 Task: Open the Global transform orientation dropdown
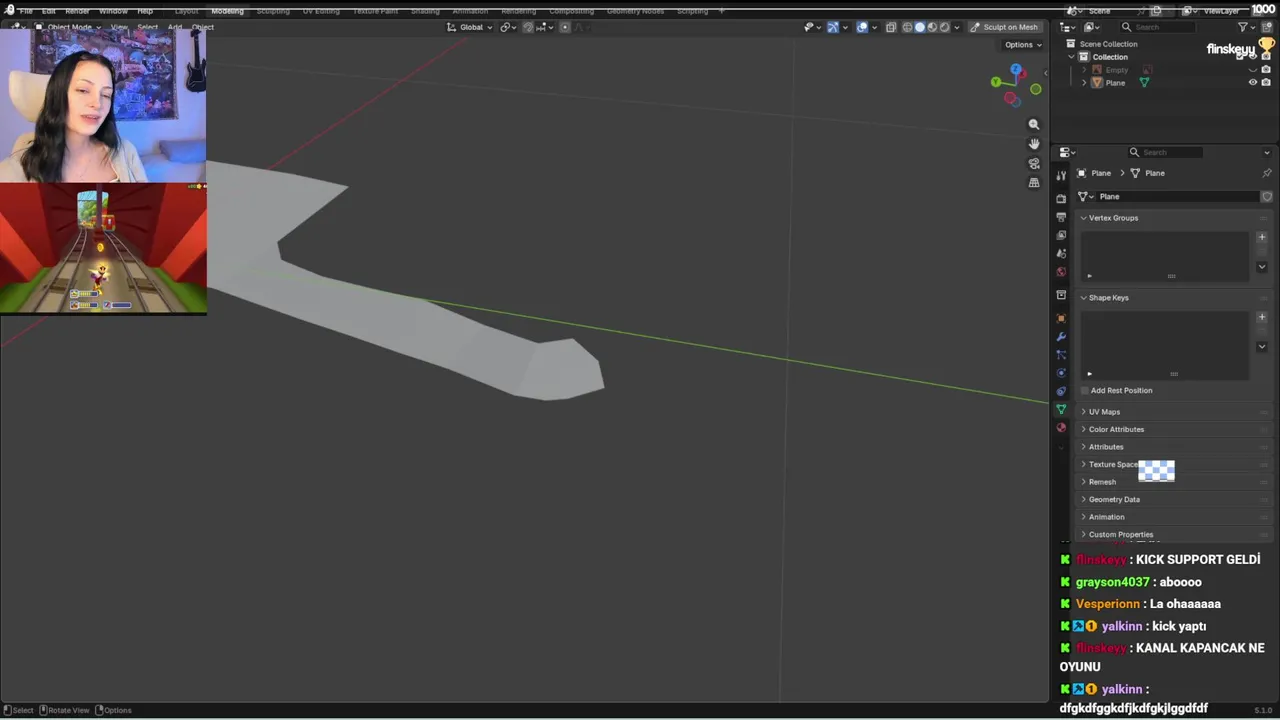click(470, 27)
